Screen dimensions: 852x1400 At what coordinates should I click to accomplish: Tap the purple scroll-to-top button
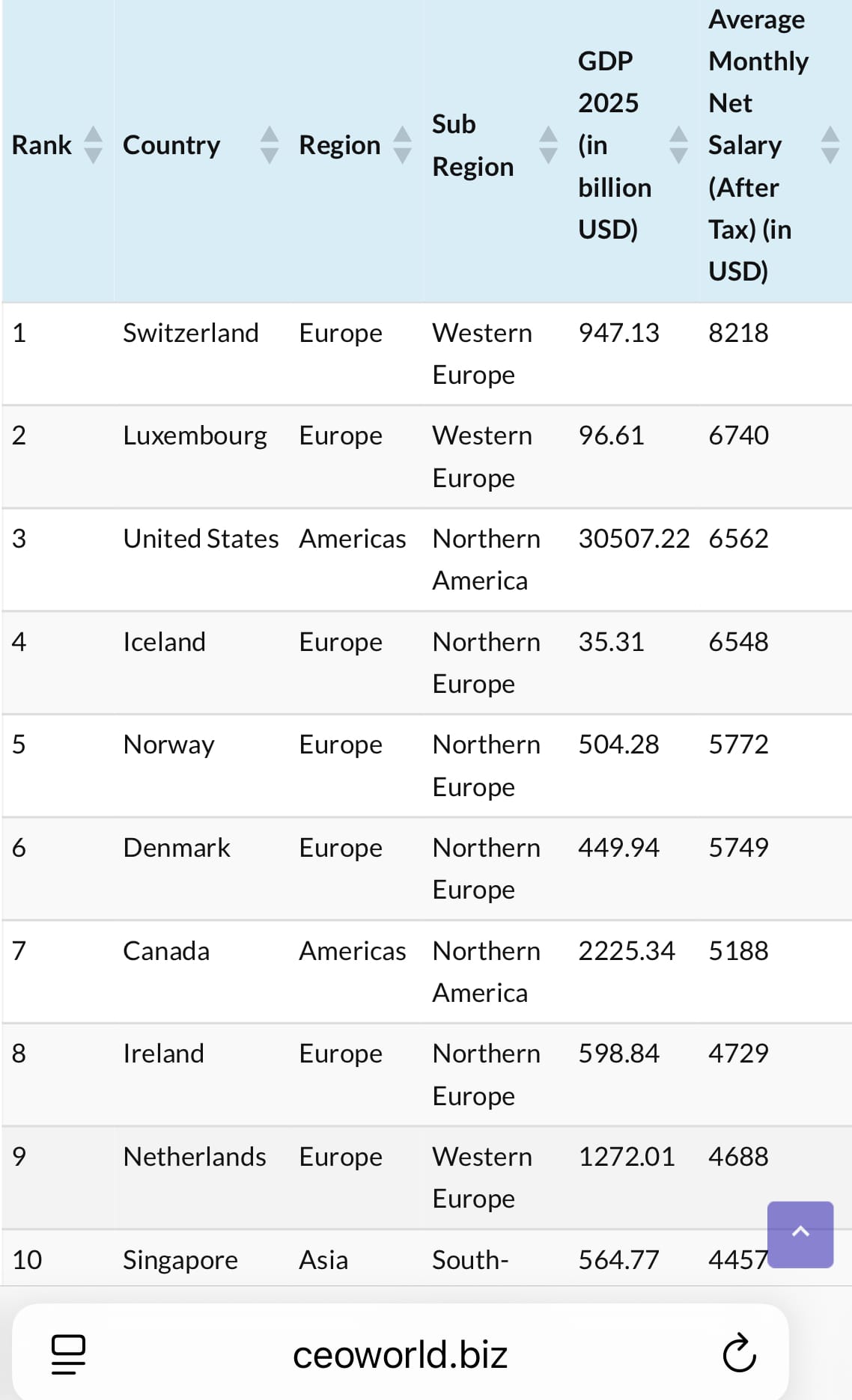[x=800, y=1234]
